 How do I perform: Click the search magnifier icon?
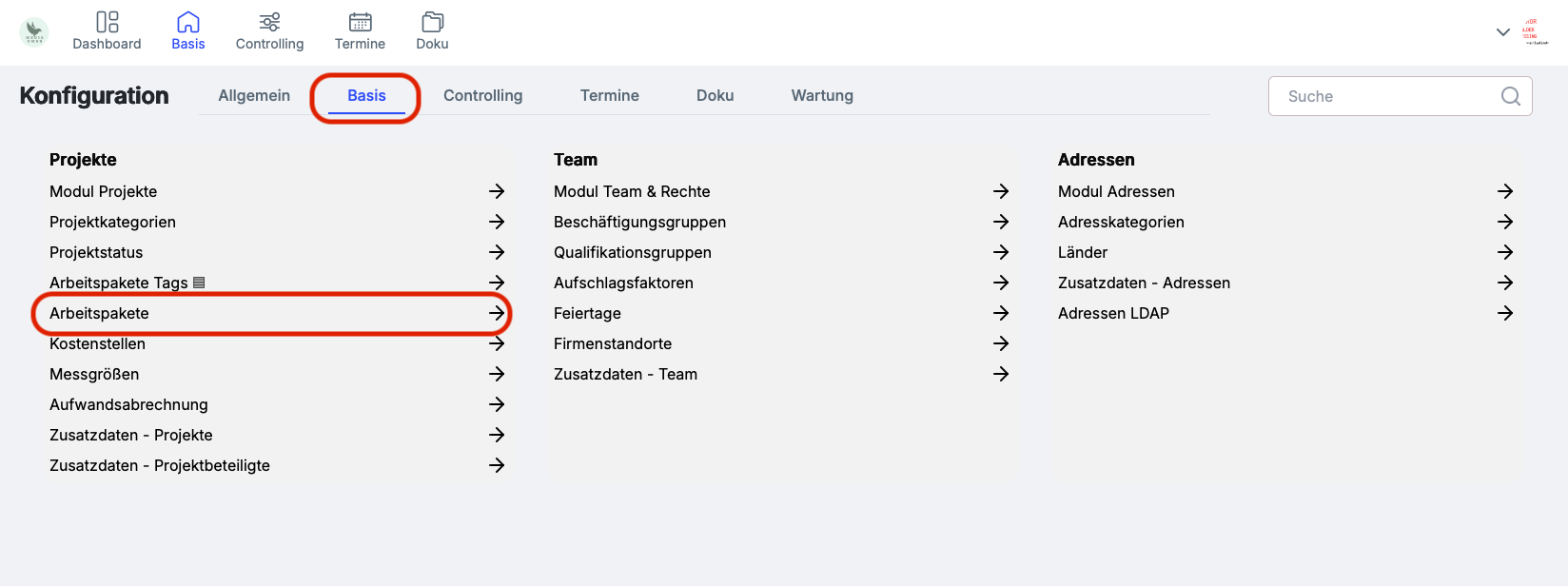[1510, 96]
